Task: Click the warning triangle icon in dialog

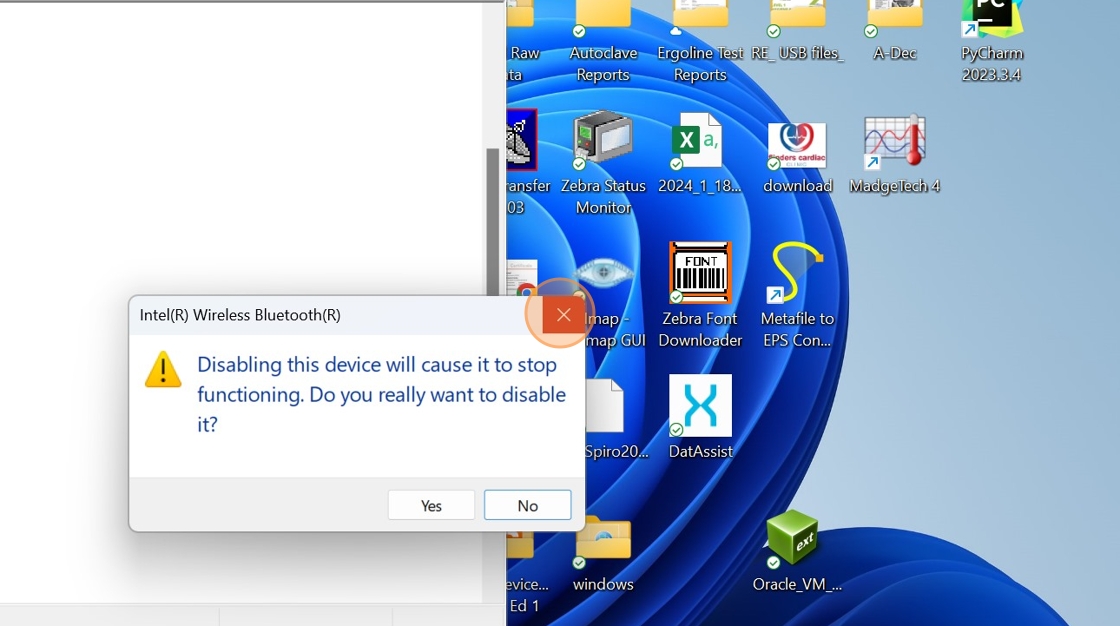Action: coord(163,369)
